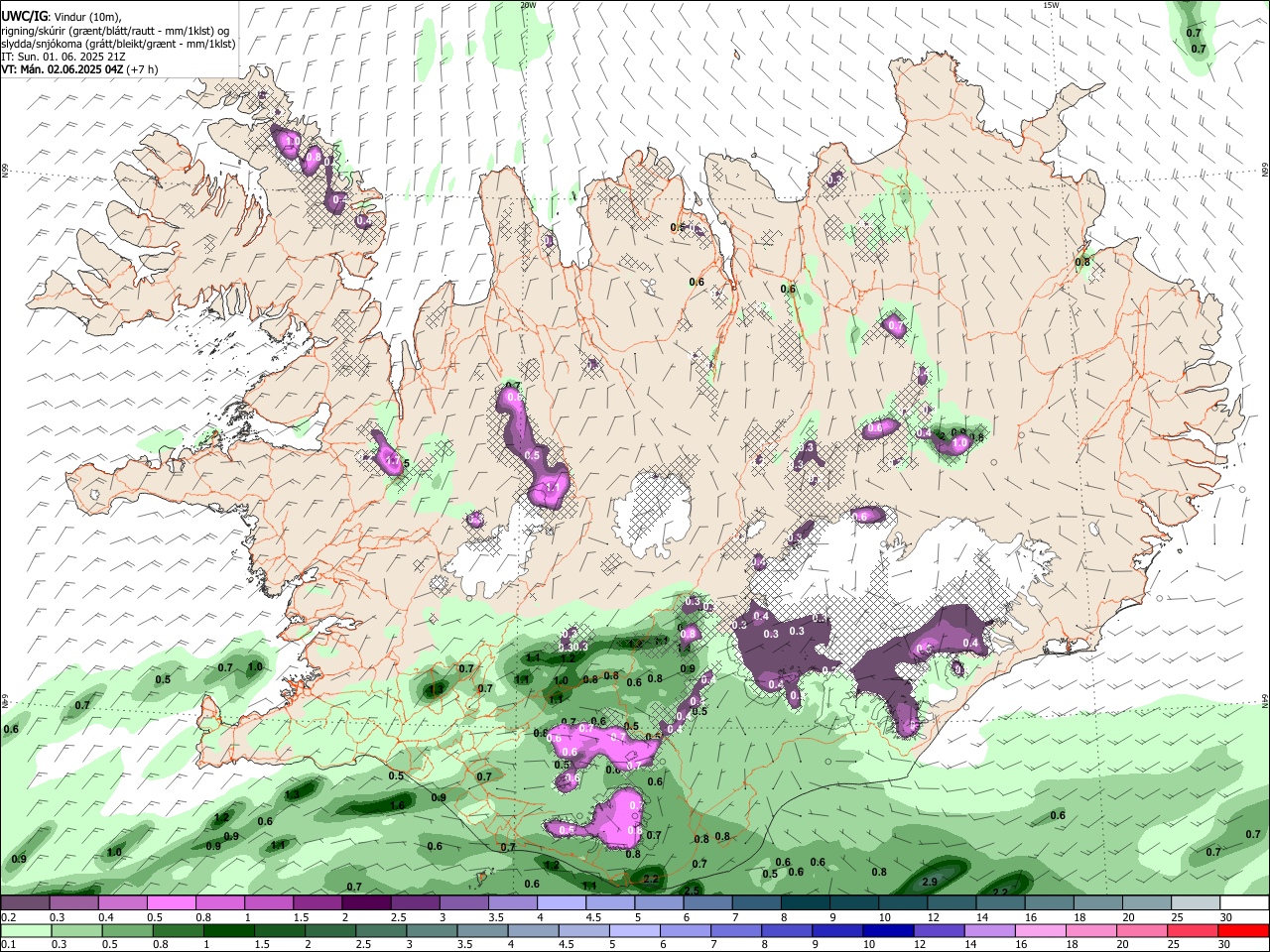Click the light grey upper swatch for 25–30
Screen dimensions: 1270x952
tap(1195, 902)
